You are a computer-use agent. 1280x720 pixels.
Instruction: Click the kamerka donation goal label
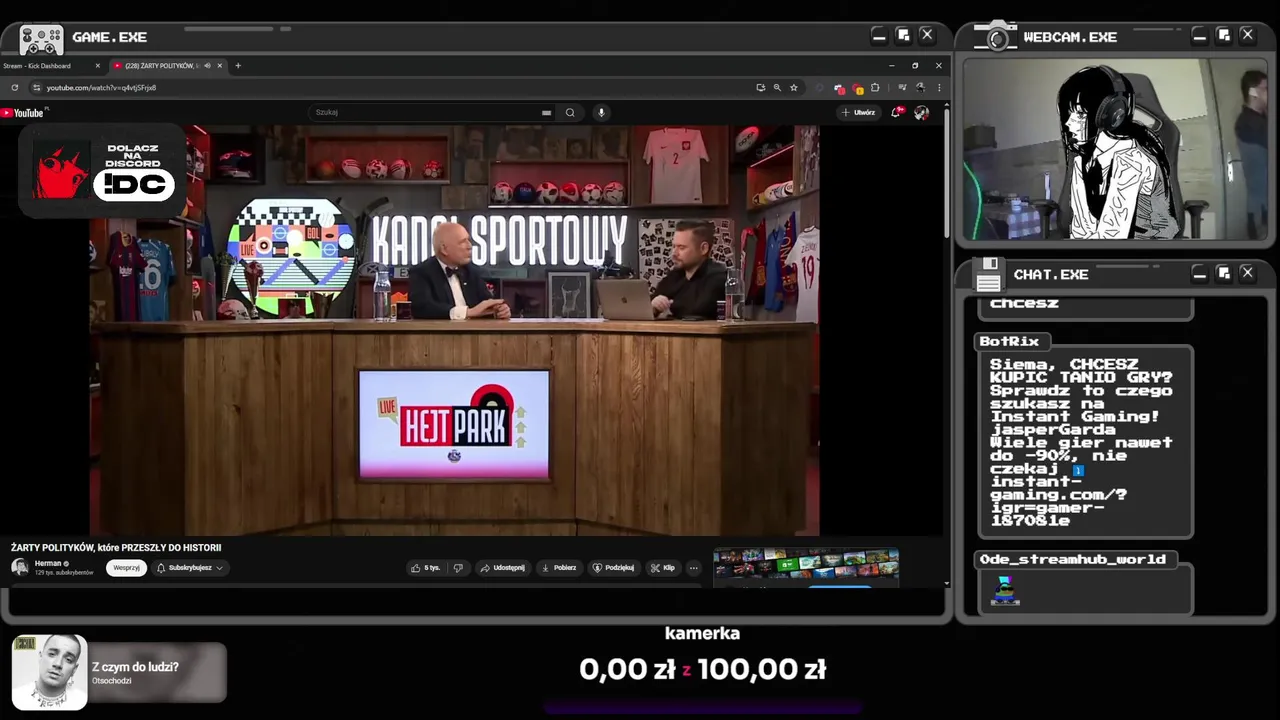[x=702, y=633]
